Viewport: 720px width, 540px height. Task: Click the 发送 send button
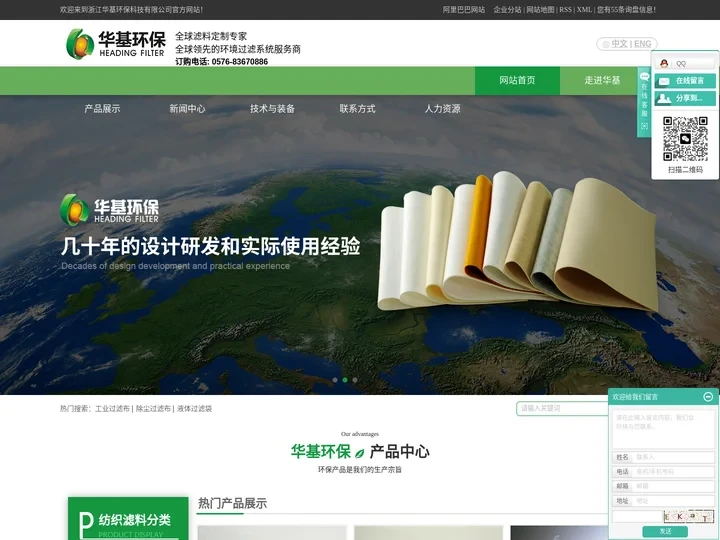click(665, 531)
